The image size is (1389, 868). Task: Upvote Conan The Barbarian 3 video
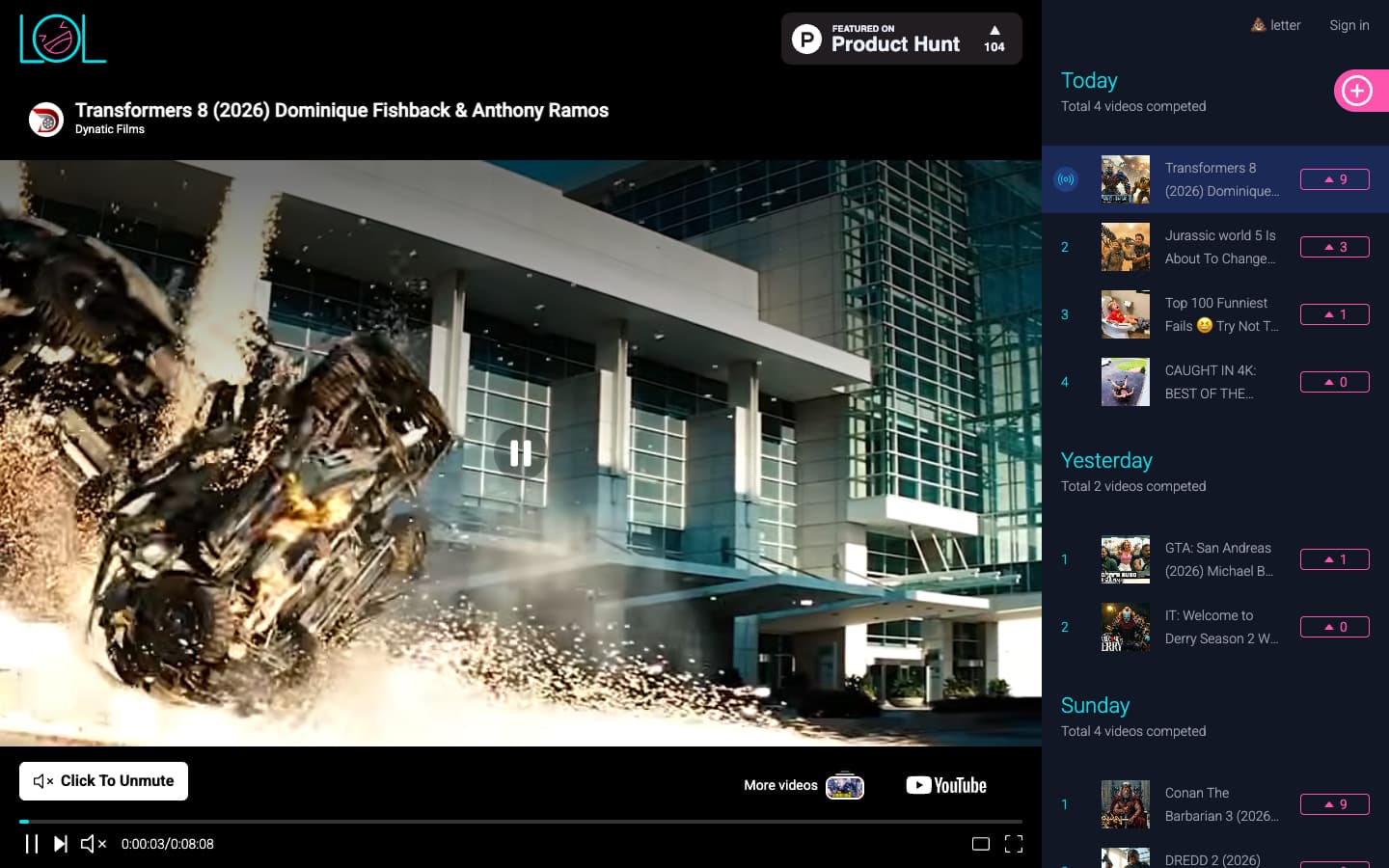1335,804
